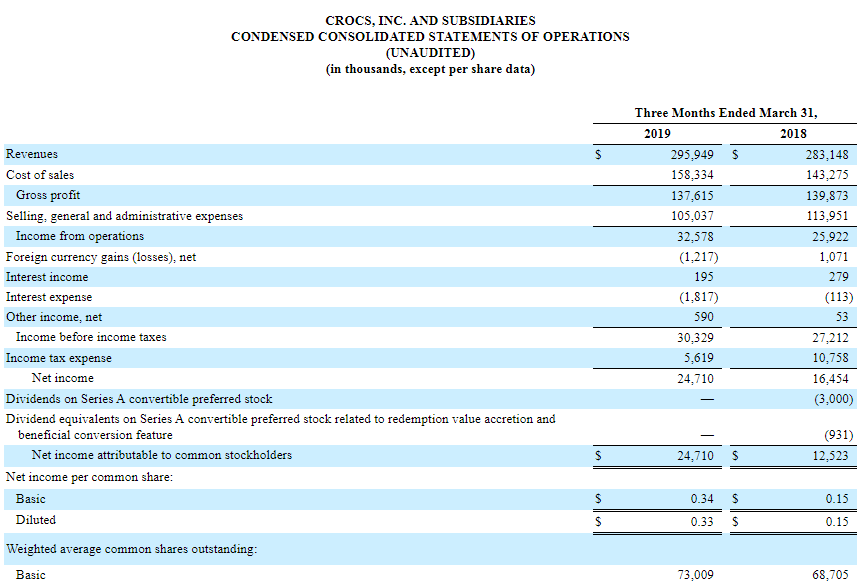Select interest income value 195
The image size is (862, 585).
point(703,277)
